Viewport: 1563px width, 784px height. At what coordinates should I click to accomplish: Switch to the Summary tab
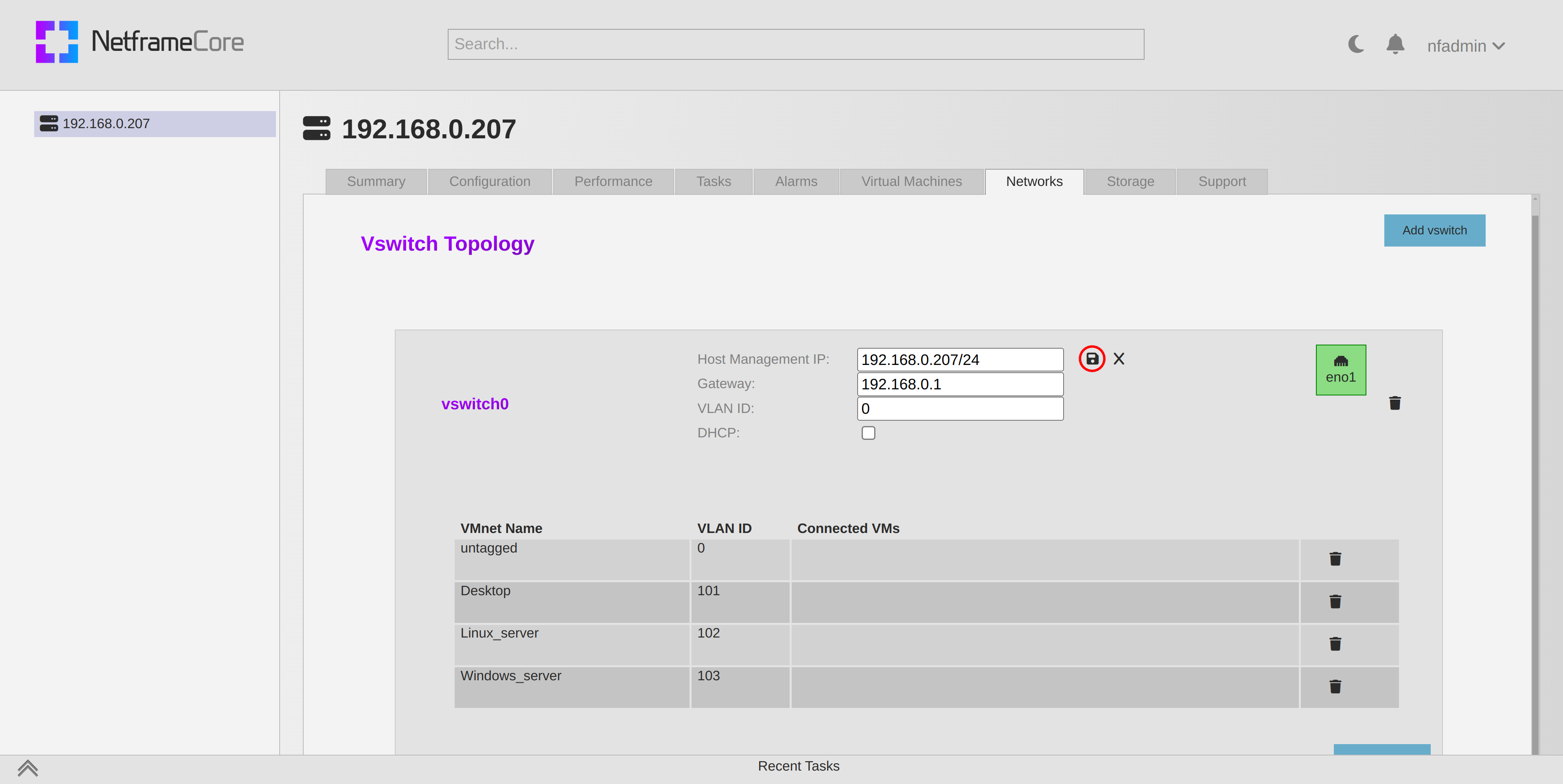point(376,181)
